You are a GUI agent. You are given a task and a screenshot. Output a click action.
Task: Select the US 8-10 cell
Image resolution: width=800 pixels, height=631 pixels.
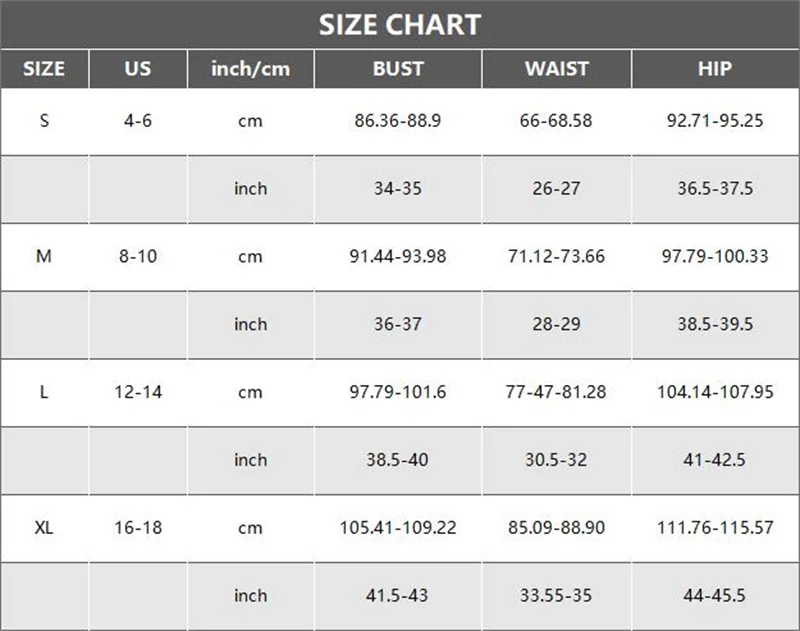coord(138,257)
